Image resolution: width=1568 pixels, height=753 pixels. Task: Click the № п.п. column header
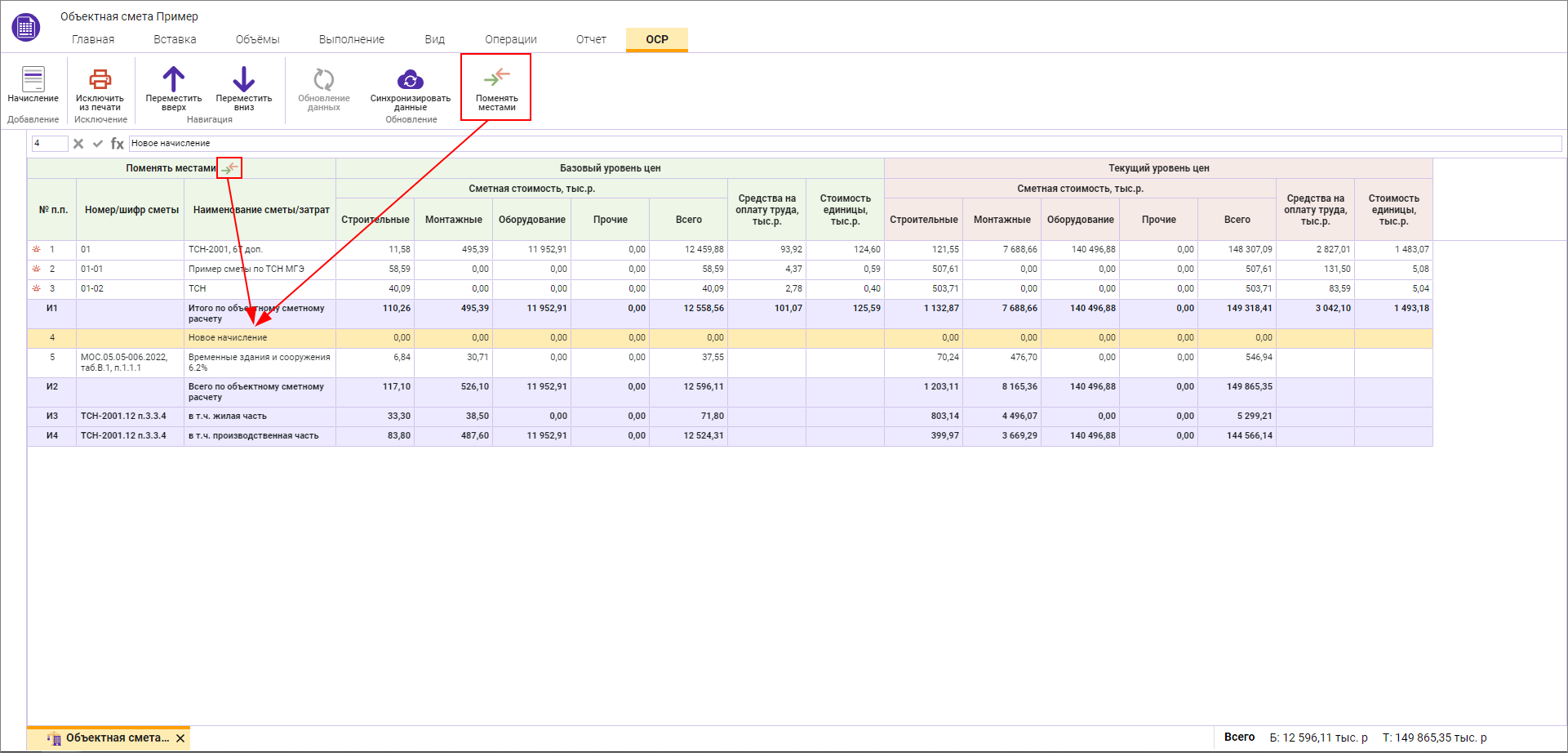click(53, 210)
